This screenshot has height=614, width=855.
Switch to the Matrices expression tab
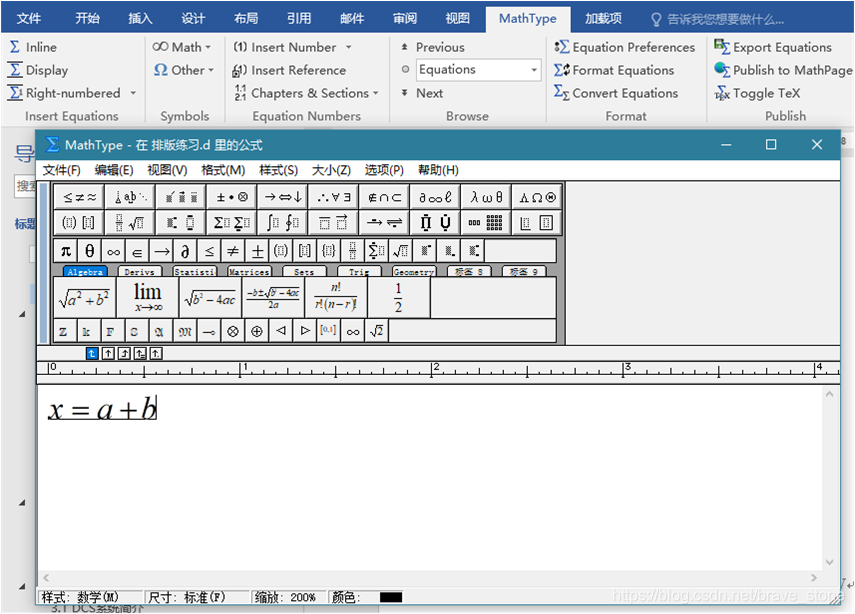[x=249, y=272]
